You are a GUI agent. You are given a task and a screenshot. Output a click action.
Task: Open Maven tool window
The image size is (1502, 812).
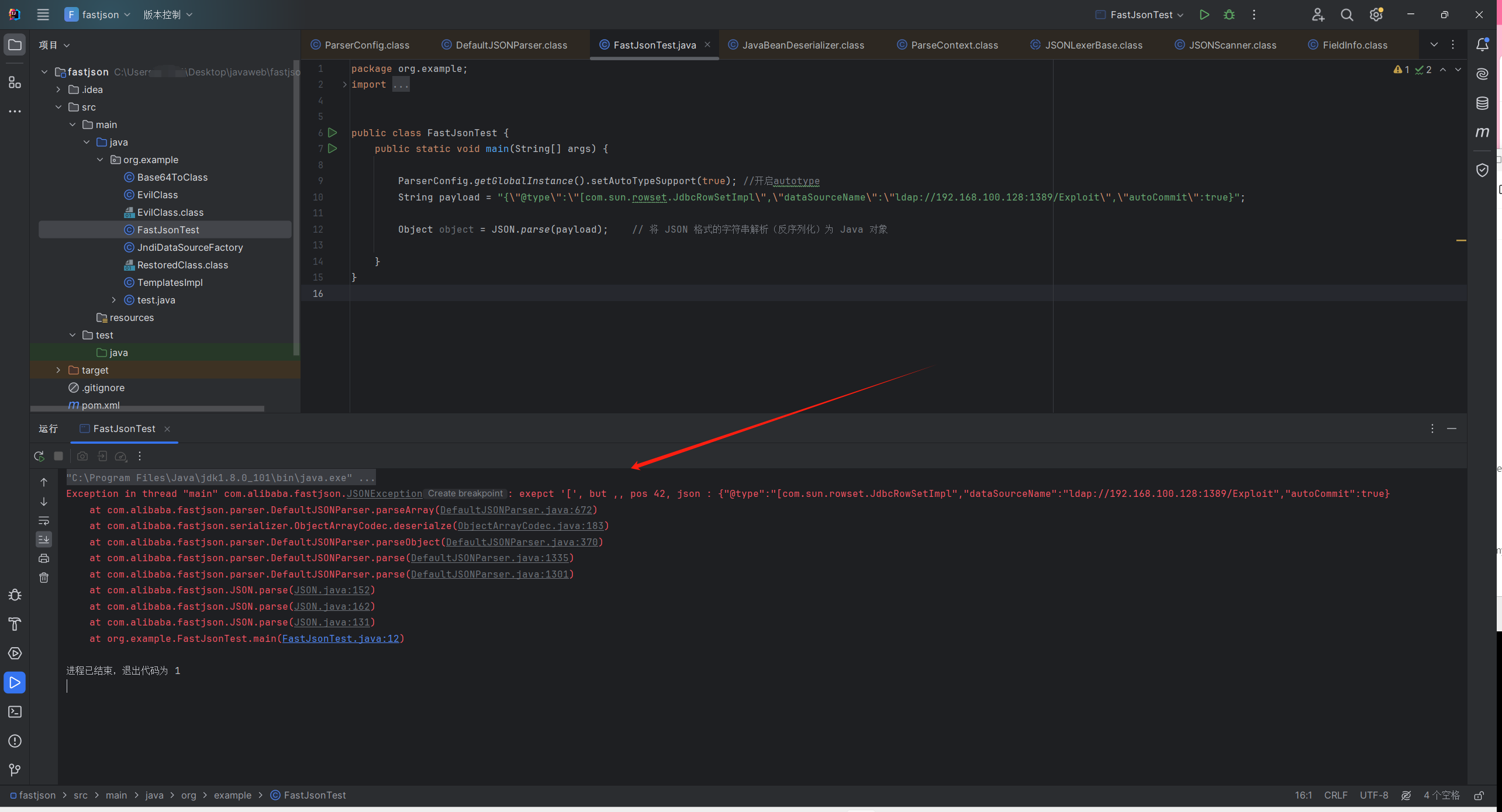1482,133
